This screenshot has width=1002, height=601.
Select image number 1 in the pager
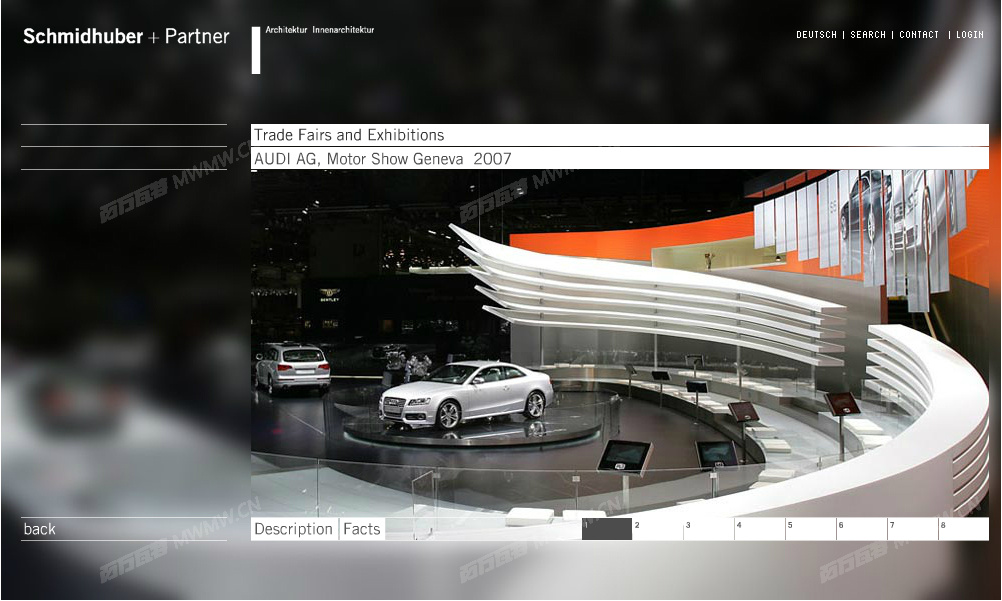[x=606, y=529]
